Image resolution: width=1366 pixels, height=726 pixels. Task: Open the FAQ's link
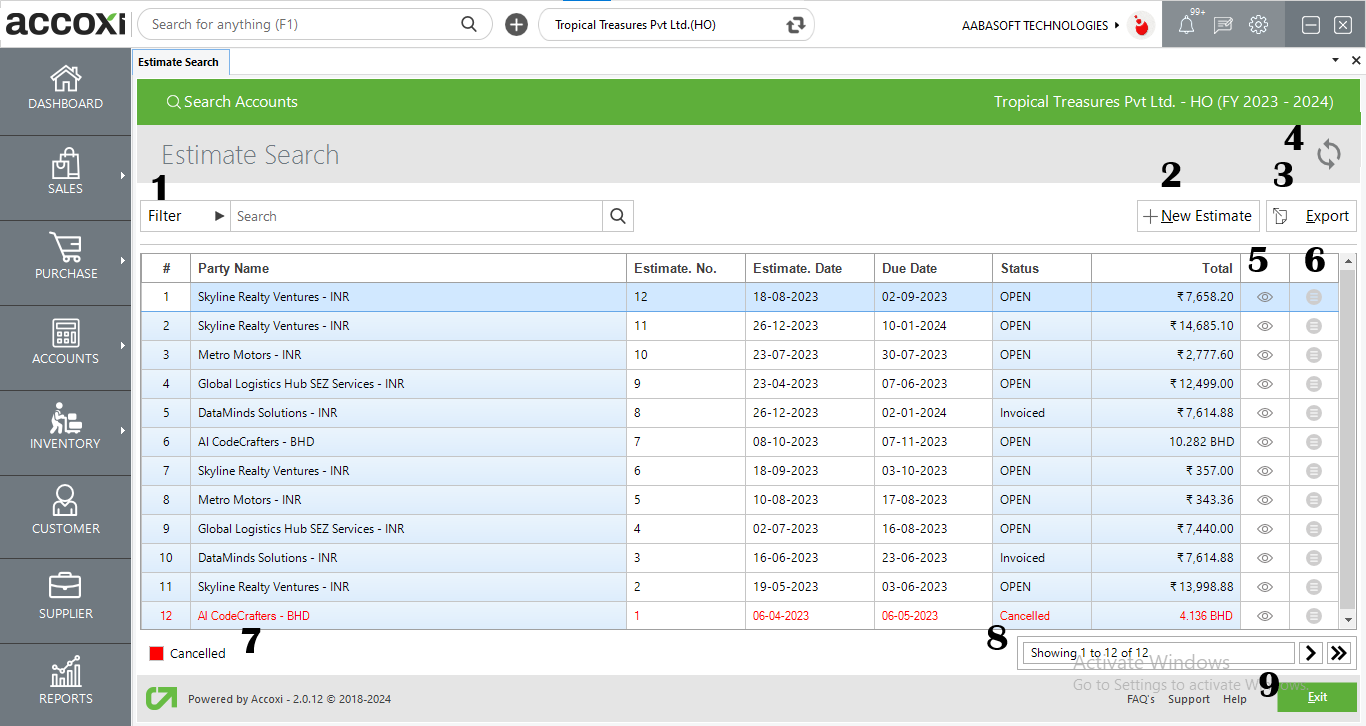(x=1141, y=699)
